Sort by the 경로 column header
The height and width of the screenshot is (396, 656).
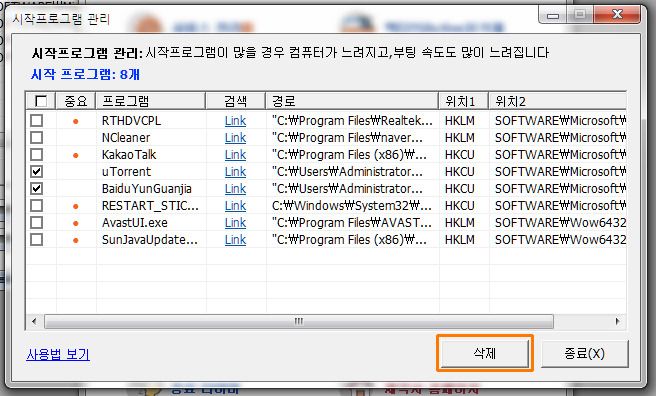[x=352, y=101]
